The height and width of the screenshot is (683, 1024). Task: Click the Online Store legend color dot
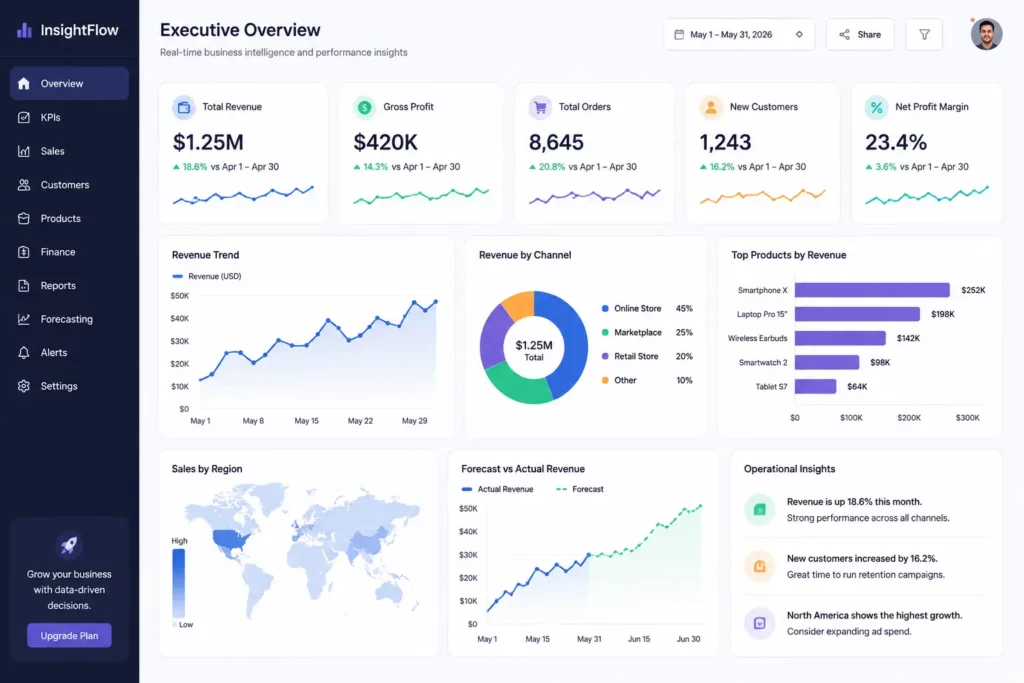(605, 308)
